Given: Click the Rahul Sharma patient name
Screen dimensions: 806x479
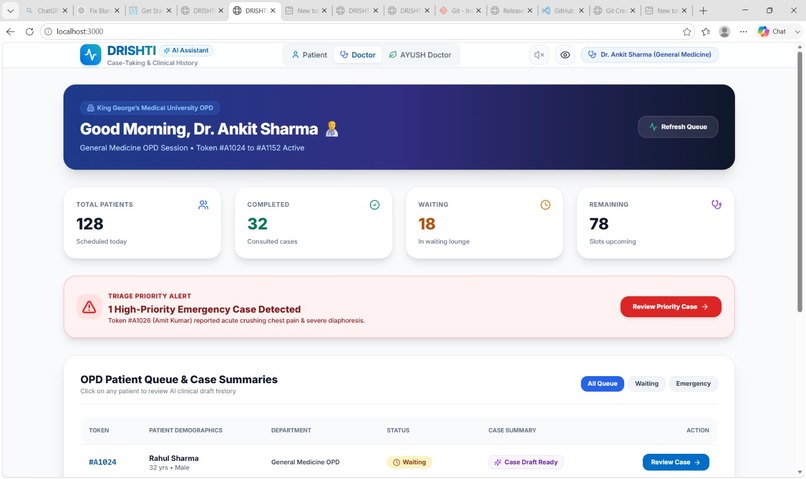Looking at the screenshot, I should click(x=174, y=458).
